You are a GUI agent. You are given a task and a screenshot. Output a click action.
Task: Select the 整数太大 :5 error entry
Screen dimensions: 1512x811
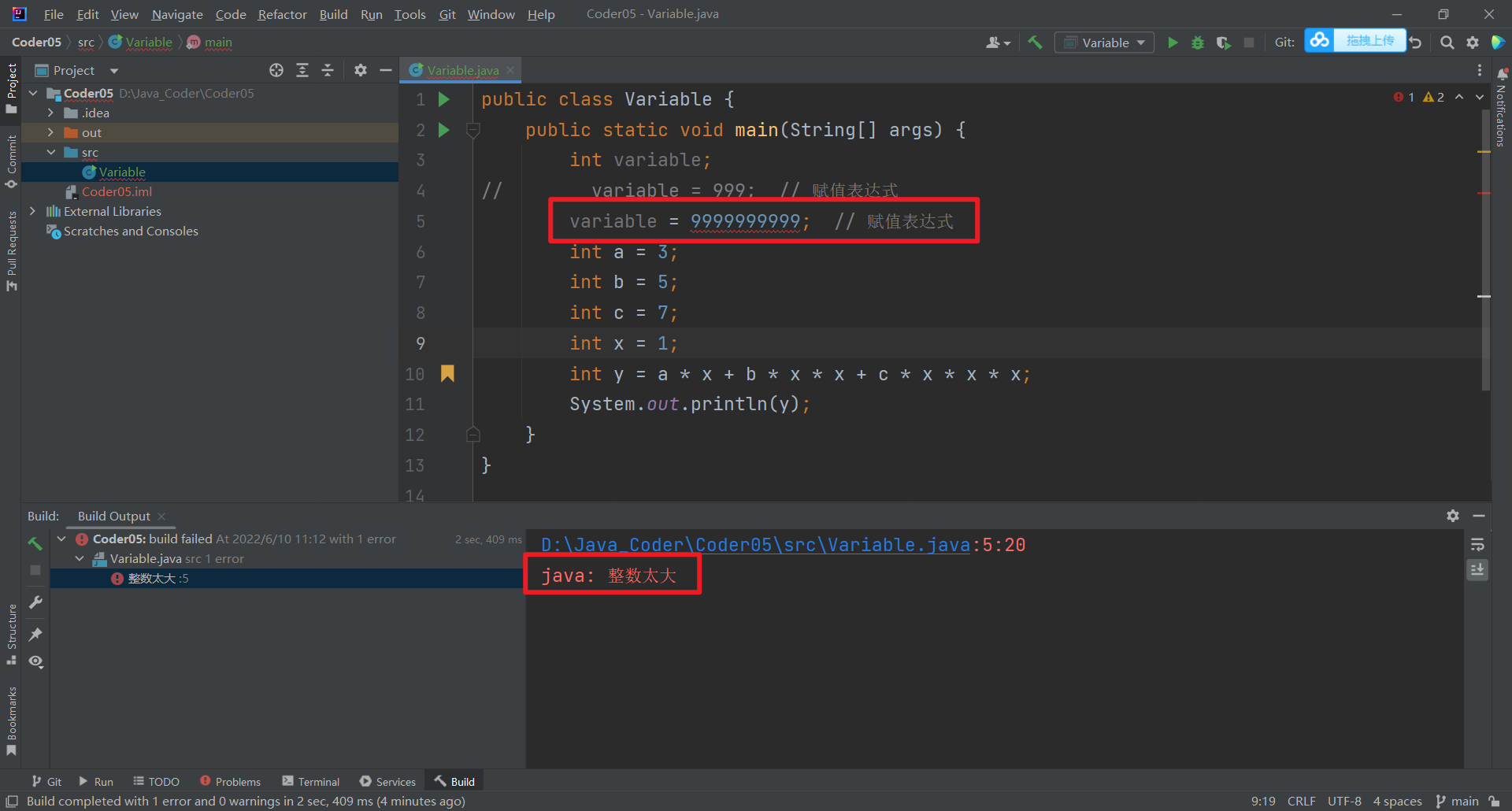(157, 578)
